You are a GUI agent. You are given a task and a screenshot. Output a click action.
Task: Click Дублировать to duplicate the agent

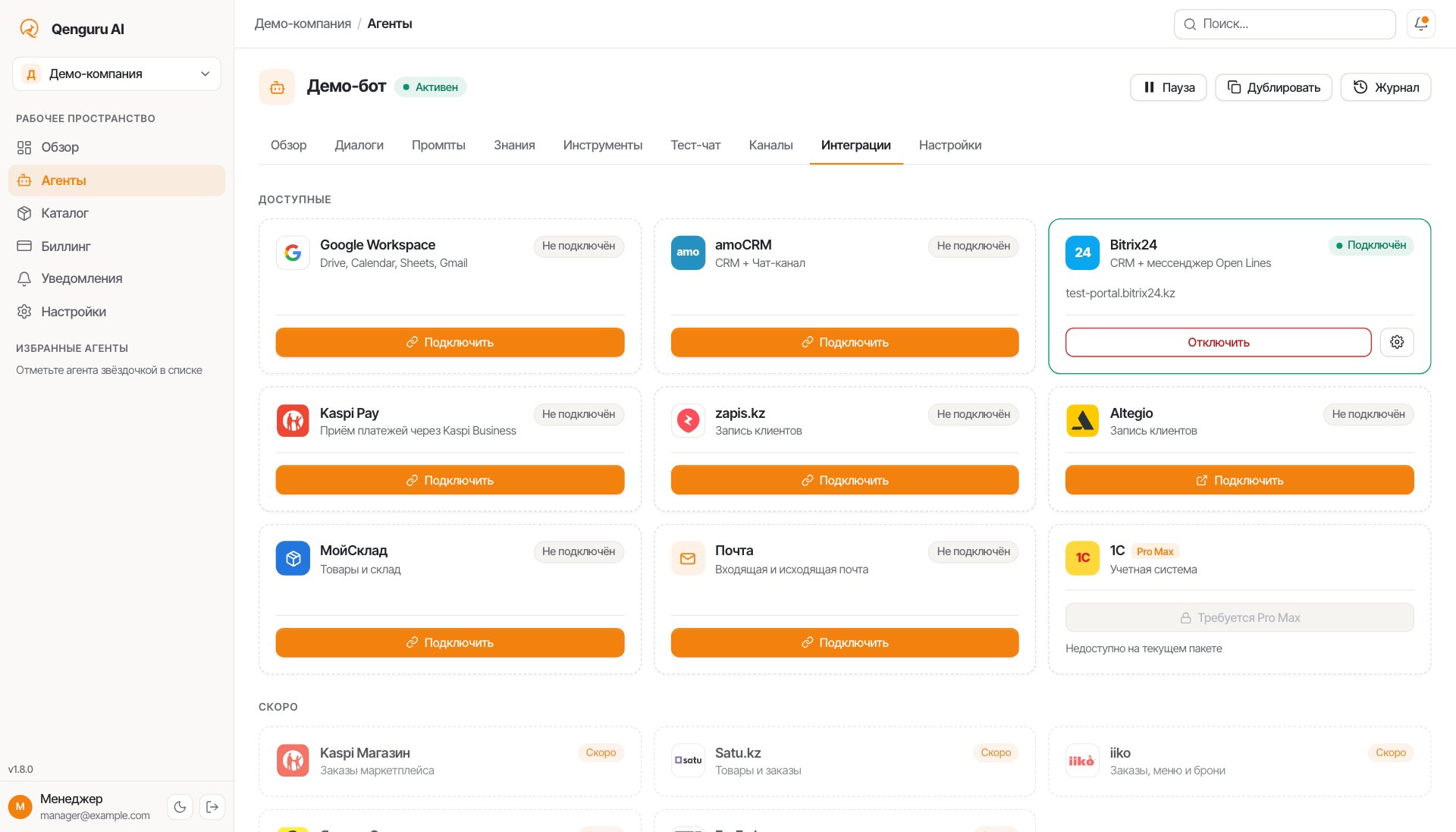pos(1273,87)
